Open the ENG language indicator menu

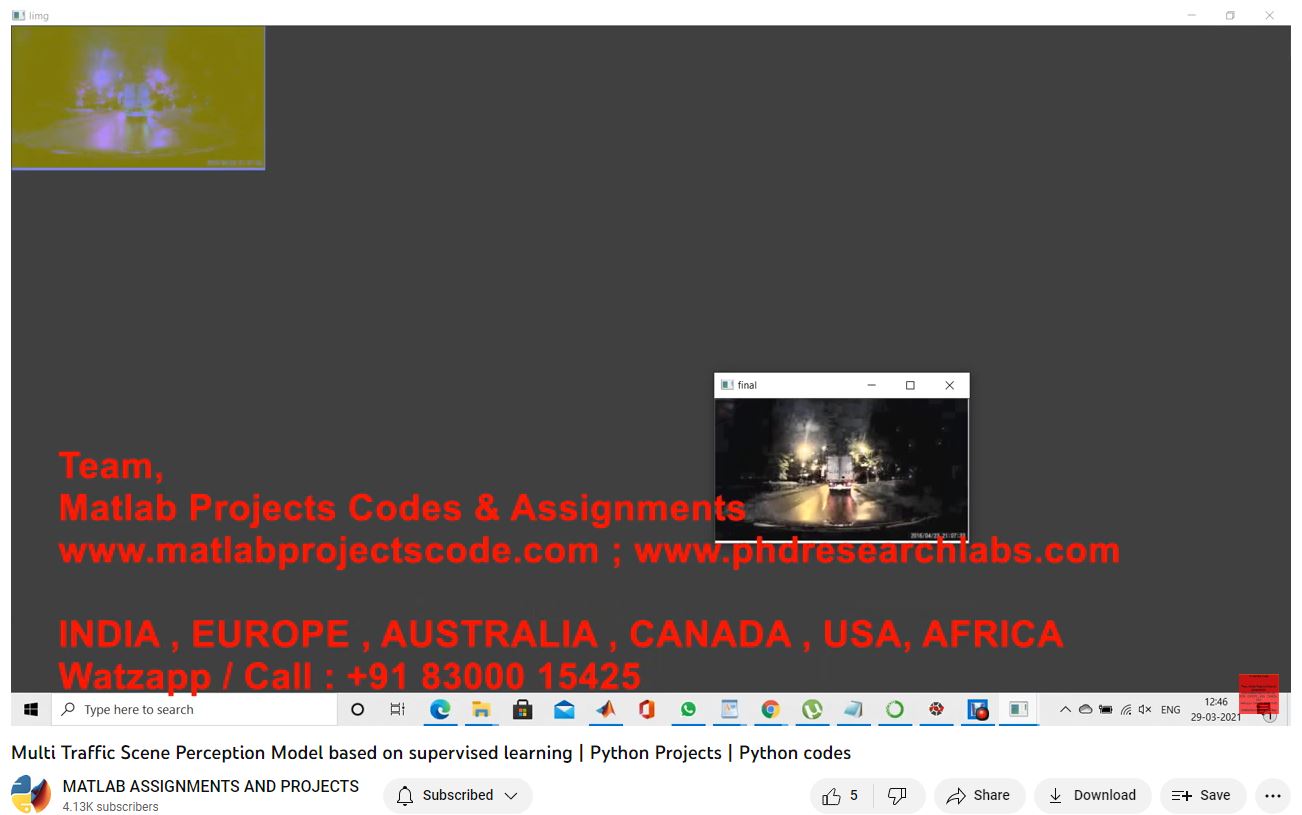pos(1170,710)
